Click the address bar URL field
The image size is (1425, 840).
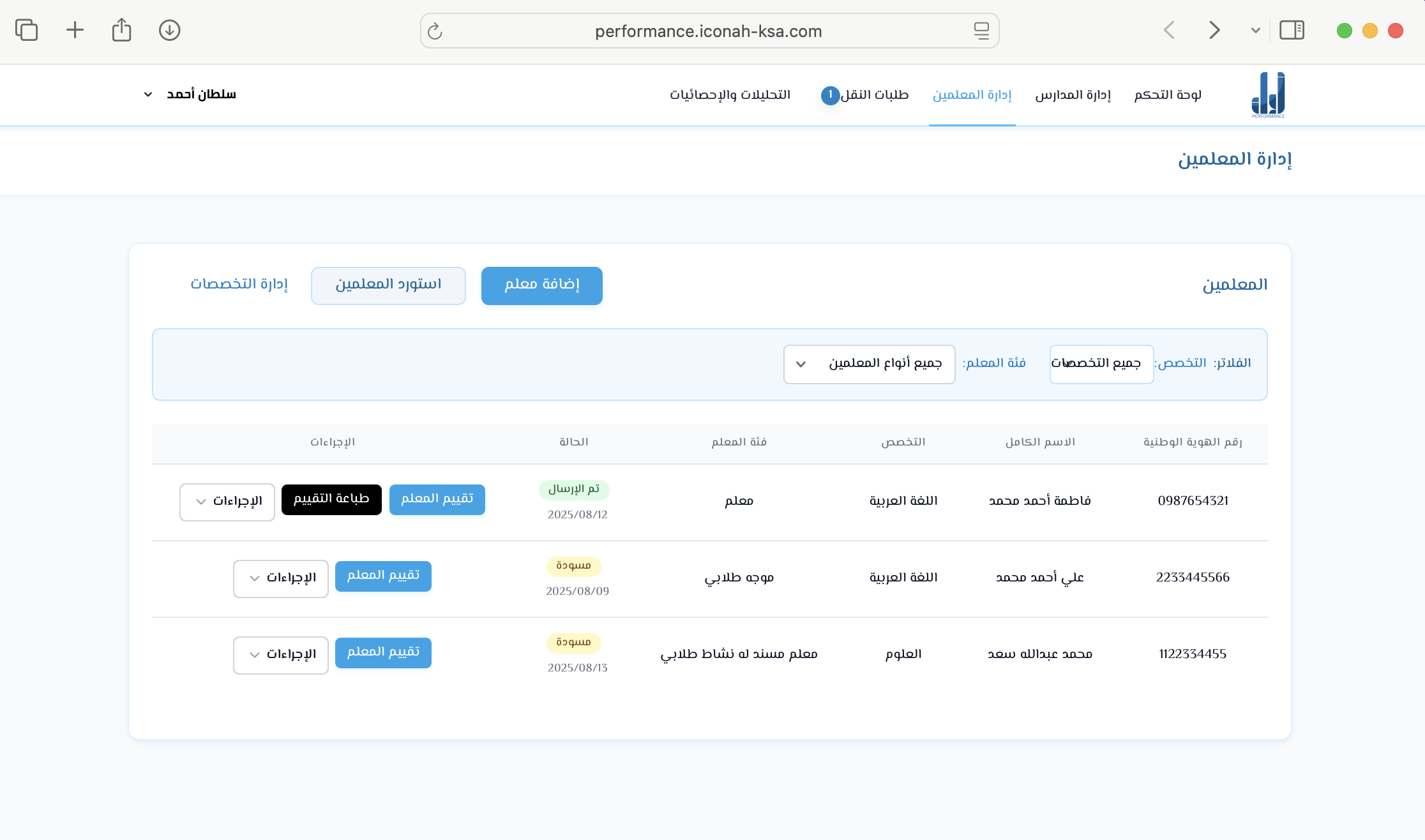707,31
